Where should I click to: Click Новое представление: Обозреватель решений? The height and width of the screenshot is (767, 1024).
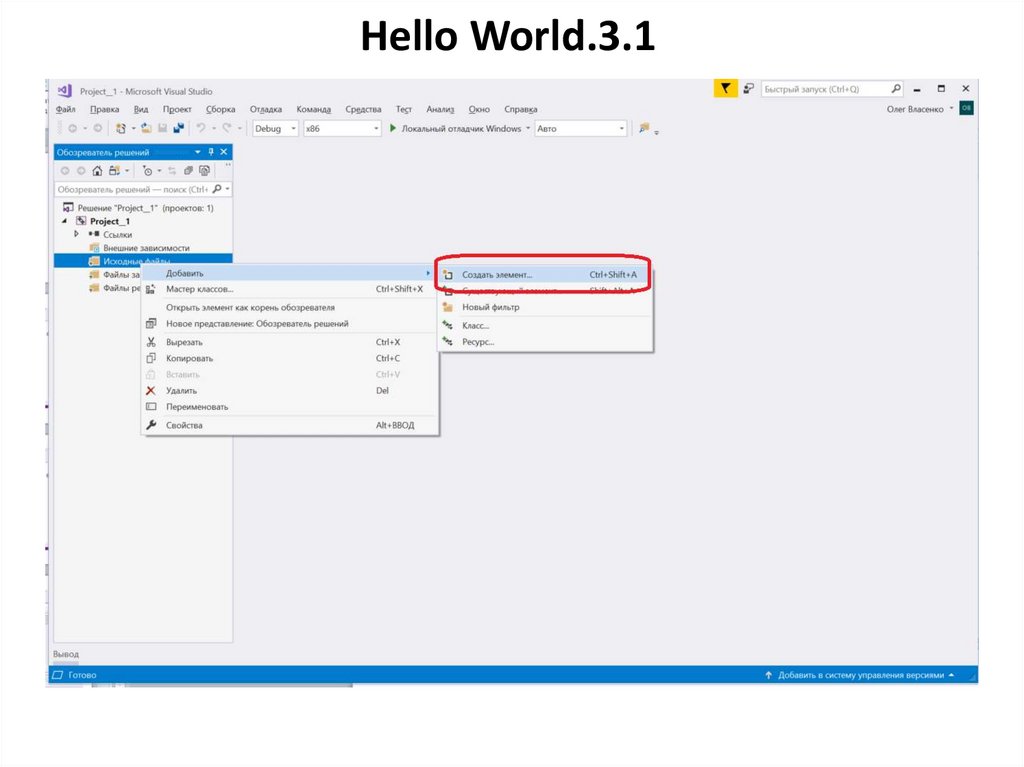(290, 323)
